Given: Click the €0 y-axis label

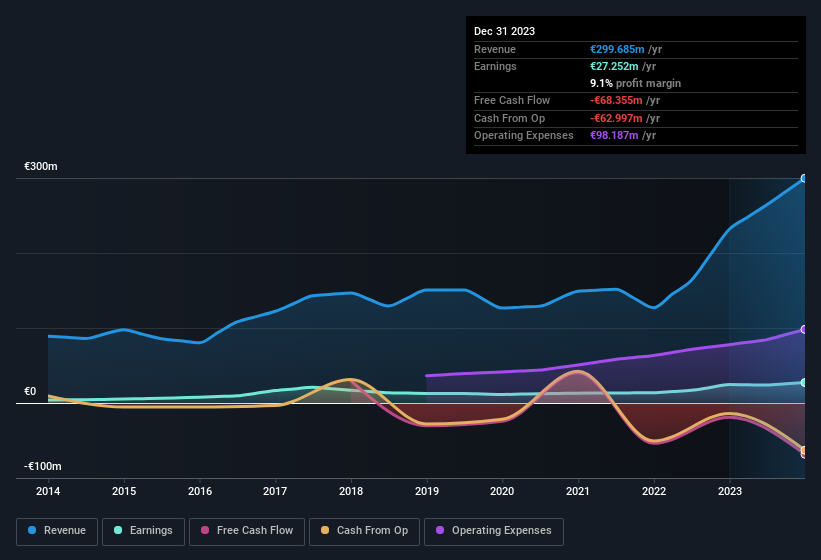Looking at the screenshot, I should [30, 391].
